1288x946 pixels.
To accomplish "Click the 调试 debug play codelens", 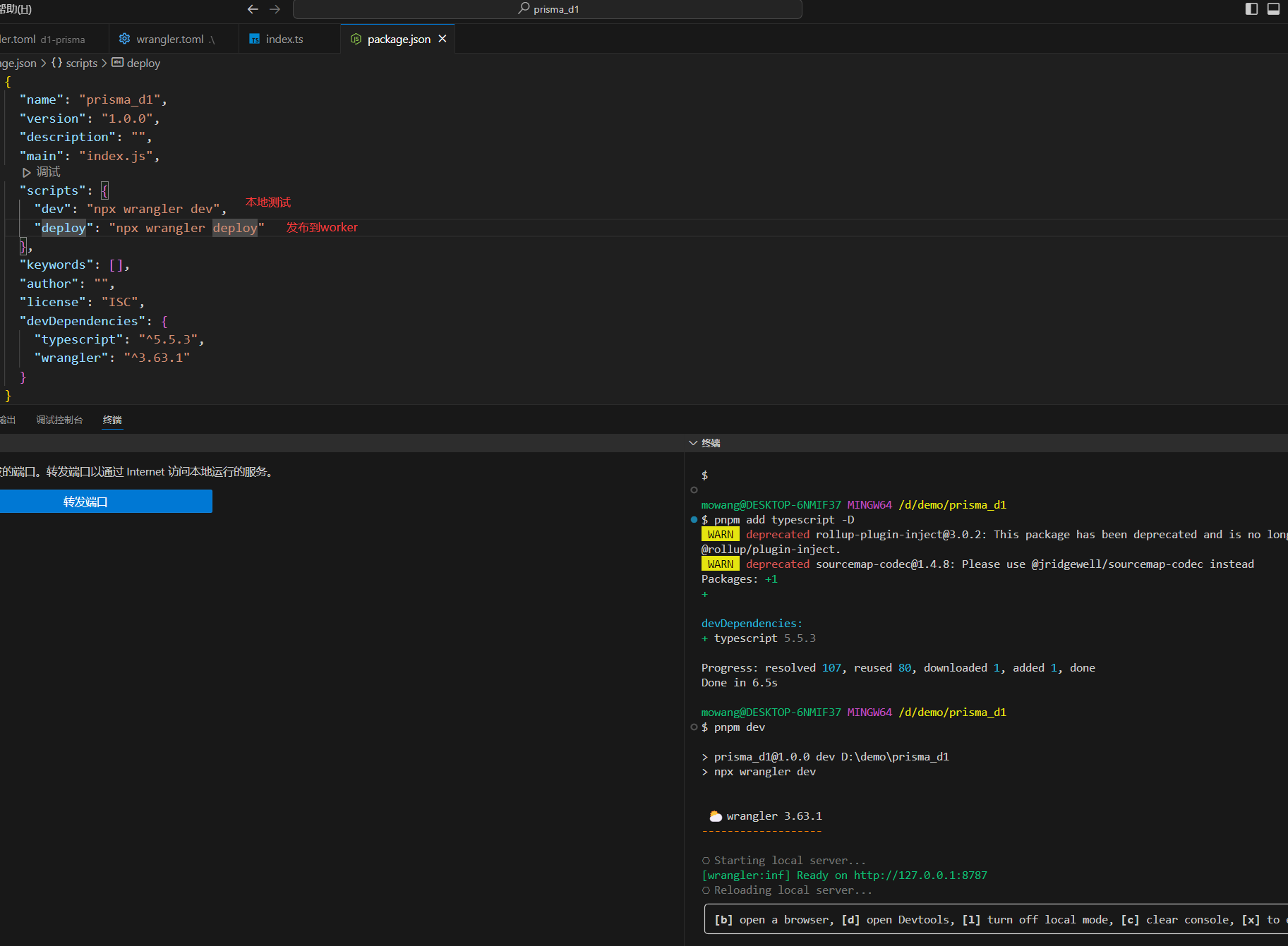I will (42, 172).
